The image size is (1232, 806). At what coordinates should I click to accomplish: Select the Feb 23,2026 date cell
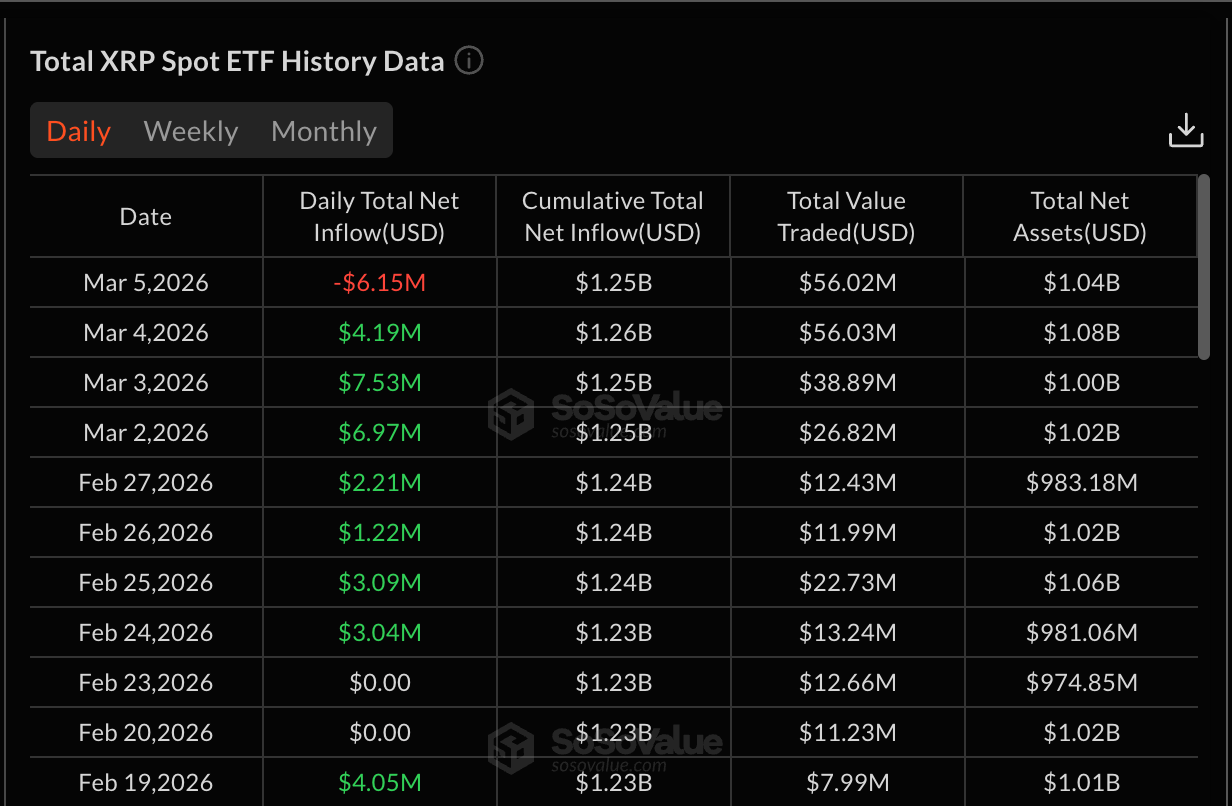pos(146,683)
